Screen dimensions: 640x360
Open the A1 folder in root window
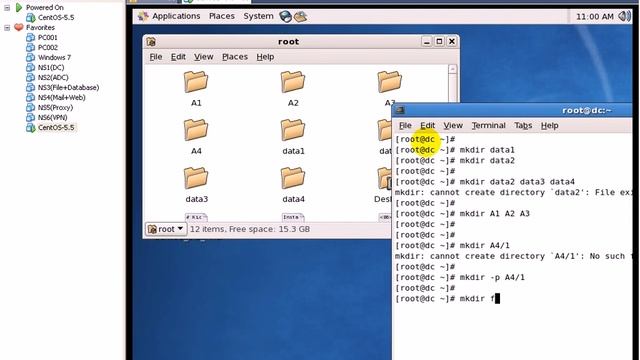tap(196, 82)
